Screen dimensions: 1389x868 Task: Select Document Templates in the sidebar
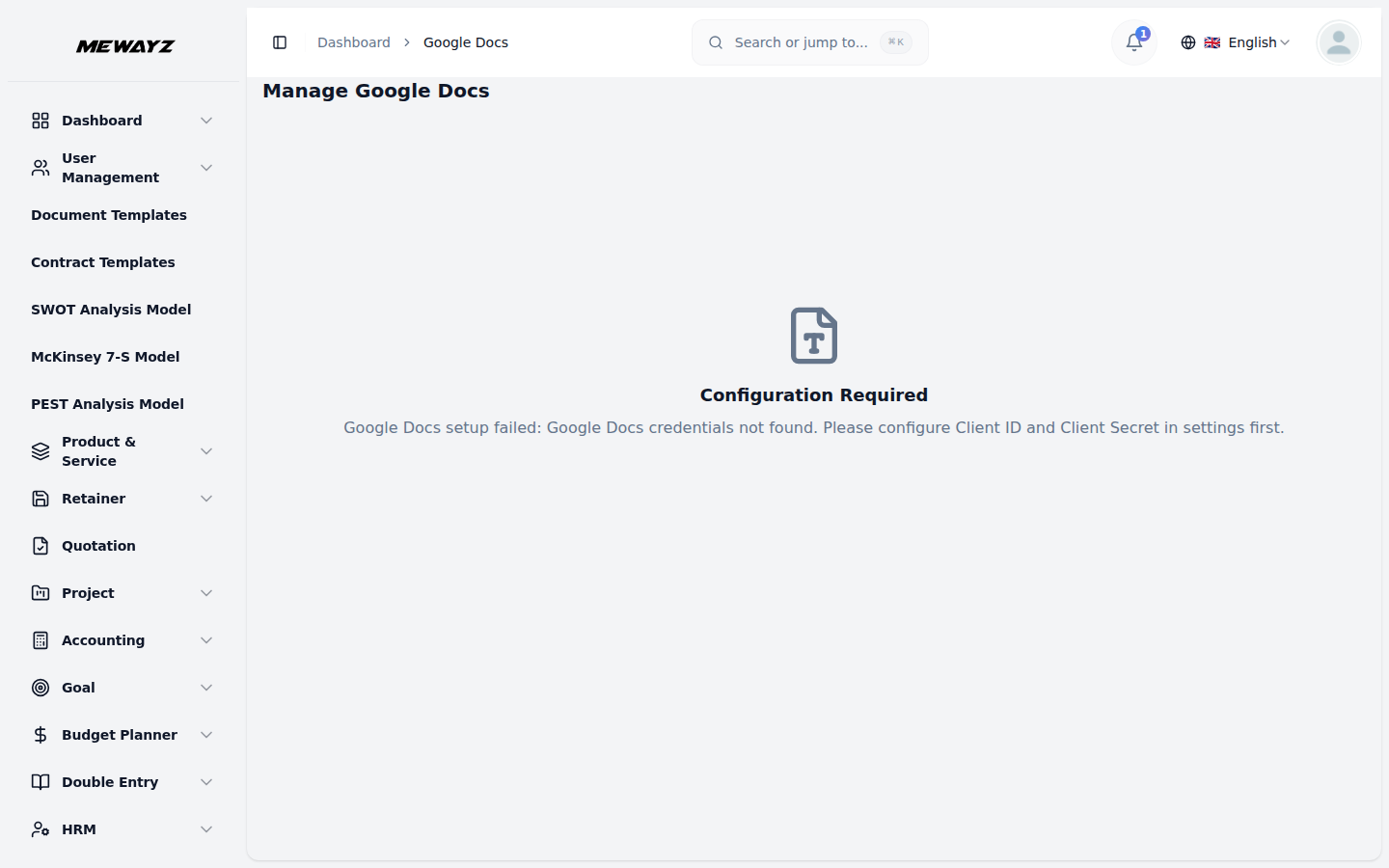[x=109, y=214]
